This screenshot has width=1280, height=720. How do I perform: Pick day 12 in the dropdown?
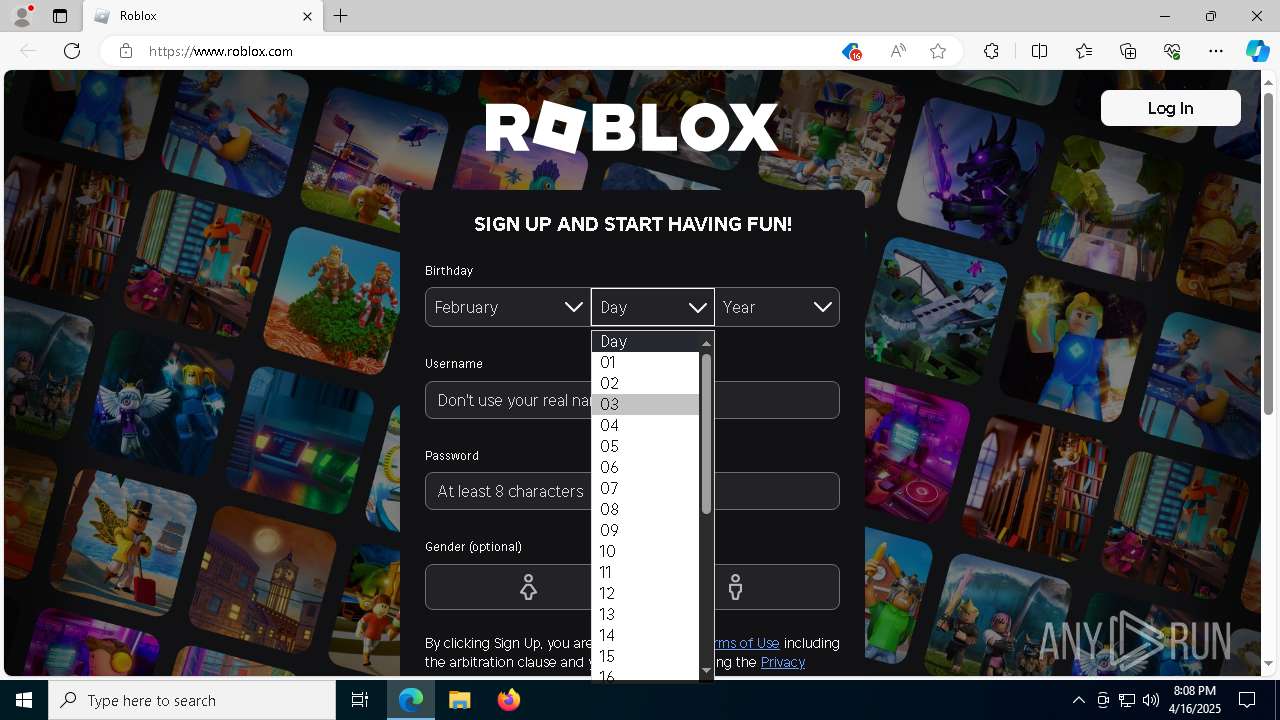coord(645,593)
